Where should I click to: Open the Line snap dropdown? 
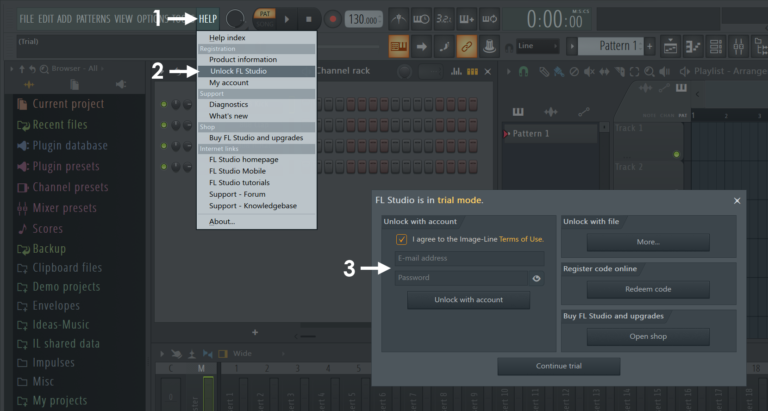[x=537, y=46]
